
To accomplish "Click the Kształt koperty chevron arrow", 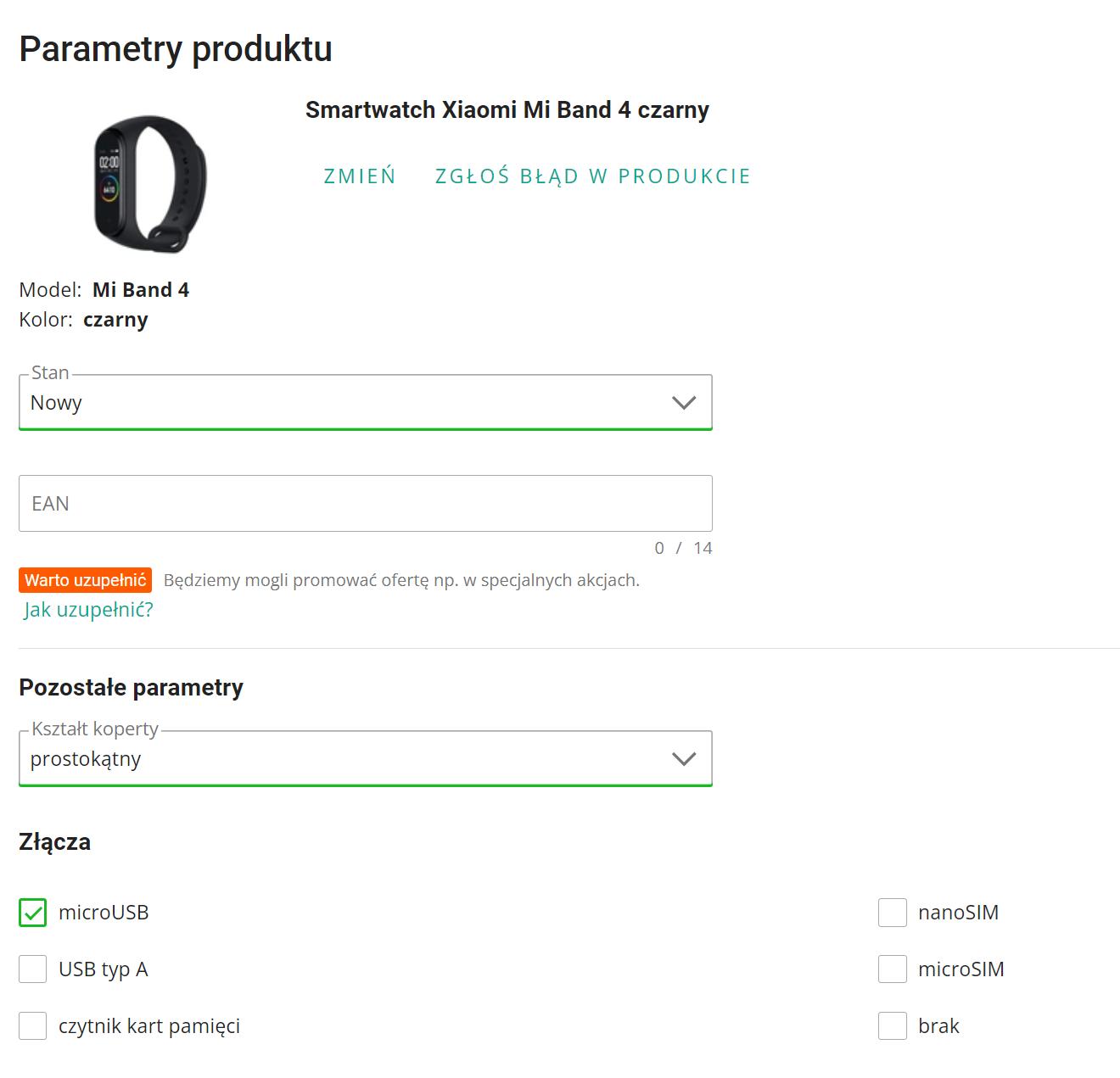I will click(x=684, y=759).
